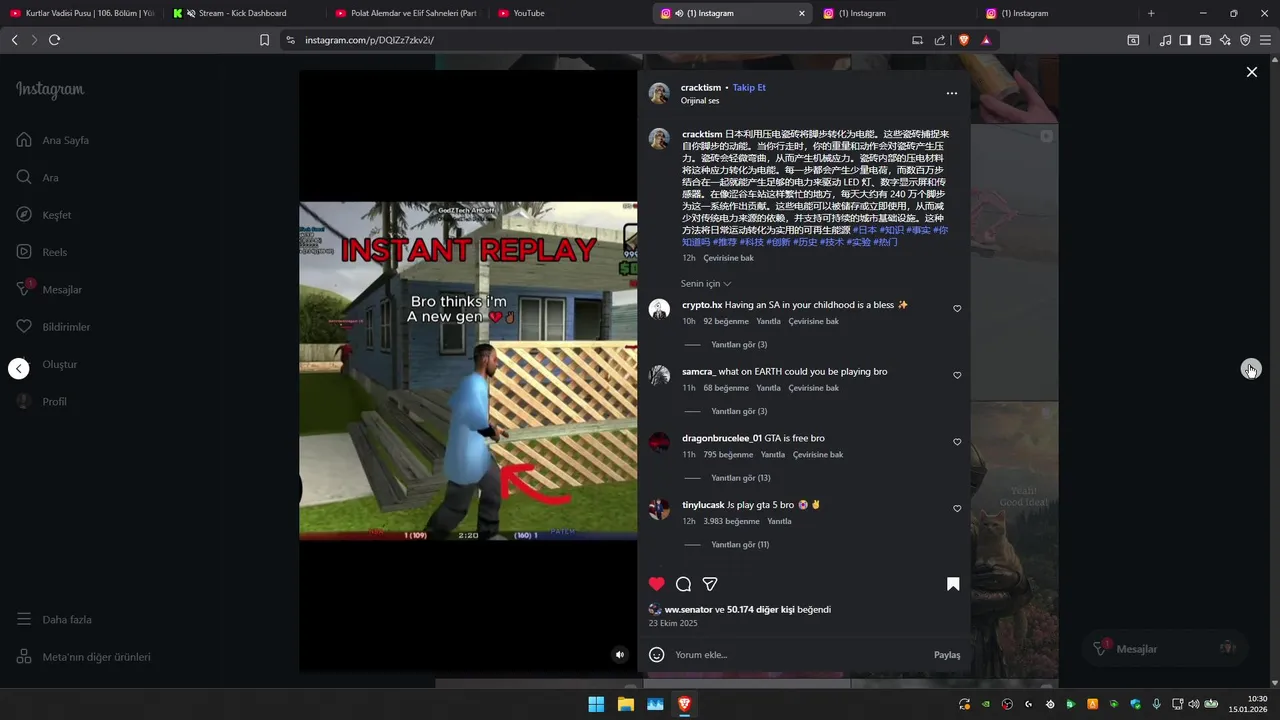Go to the previous post arrow
This screenshot has width=1280, height=720.
19,368
